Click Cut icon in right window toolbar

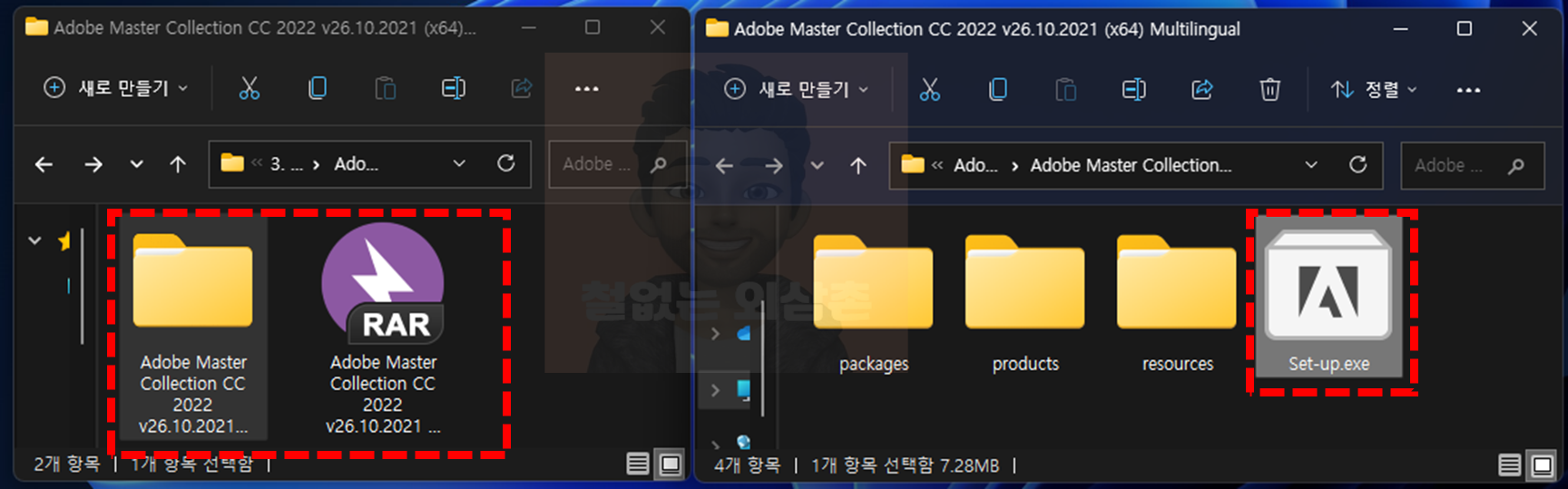(x=929, y=89)
